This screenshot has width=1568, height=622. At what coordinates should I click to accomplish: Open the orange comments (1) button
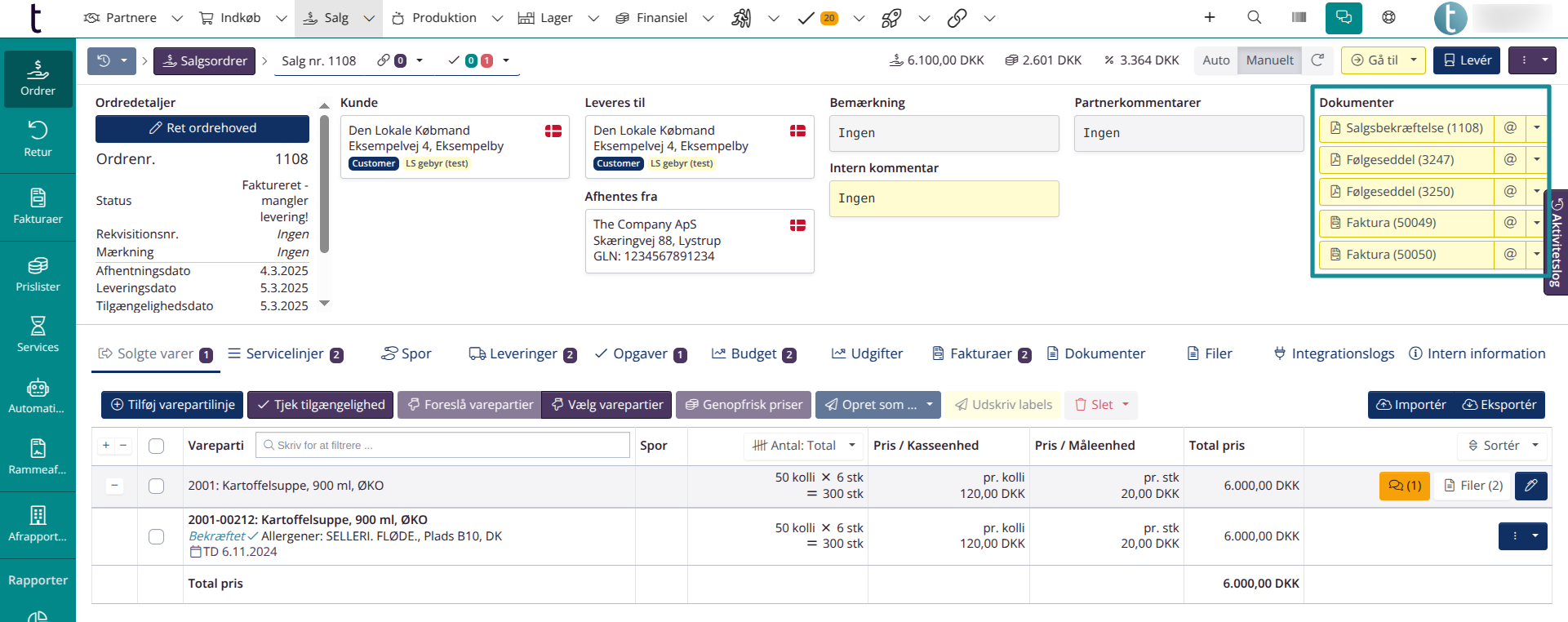(x=1404, y=486)
